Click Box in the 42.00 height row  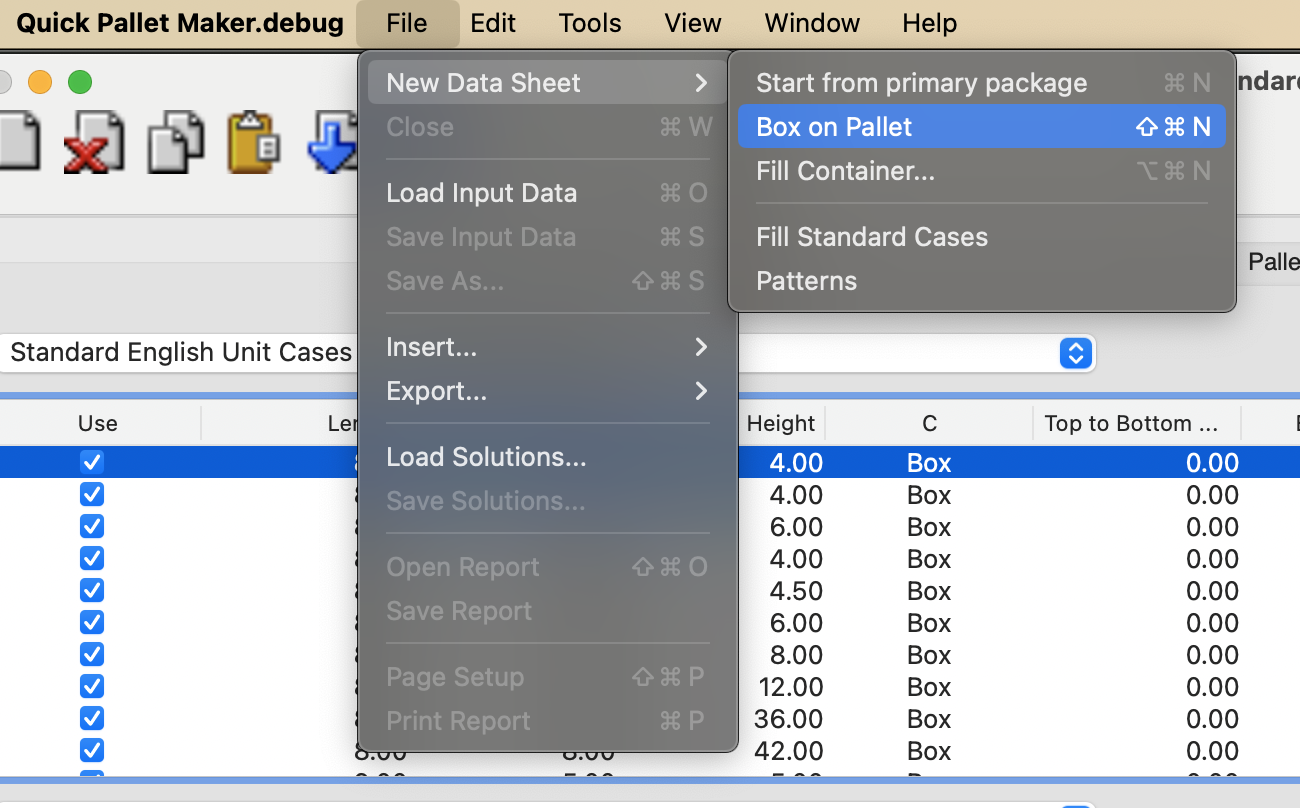point(929,751)
